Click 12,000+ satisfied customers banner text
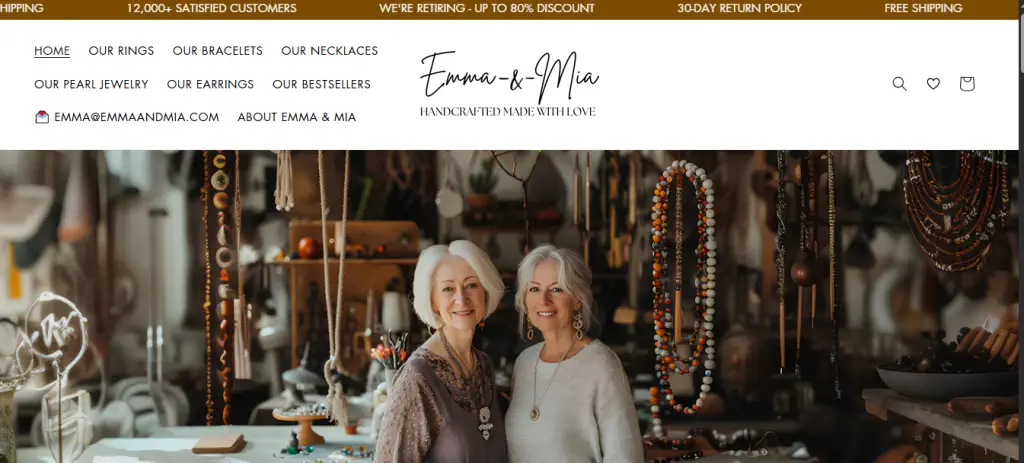 (212, 8)
